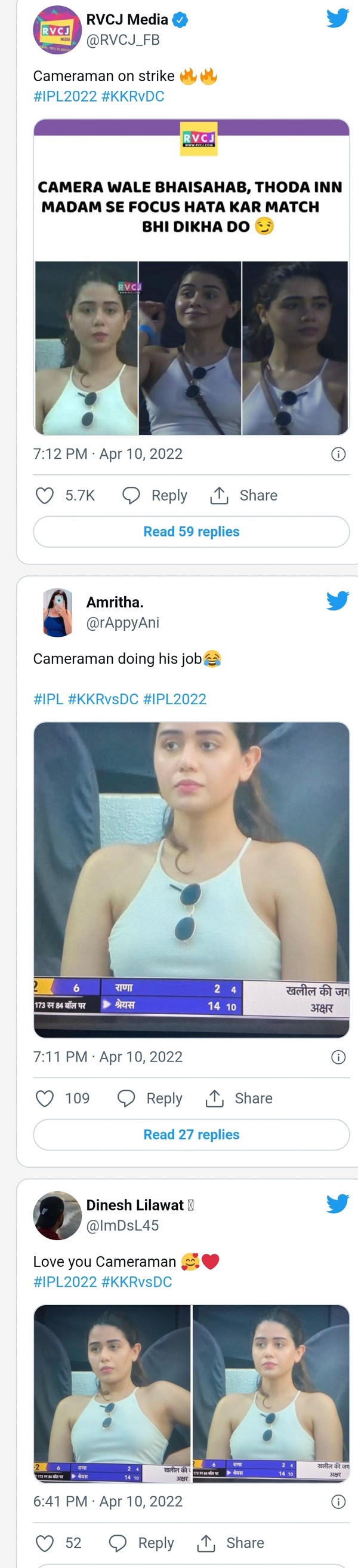Open the Share icon on Amritha's tweet
358x1568 pixels.
216,1098
